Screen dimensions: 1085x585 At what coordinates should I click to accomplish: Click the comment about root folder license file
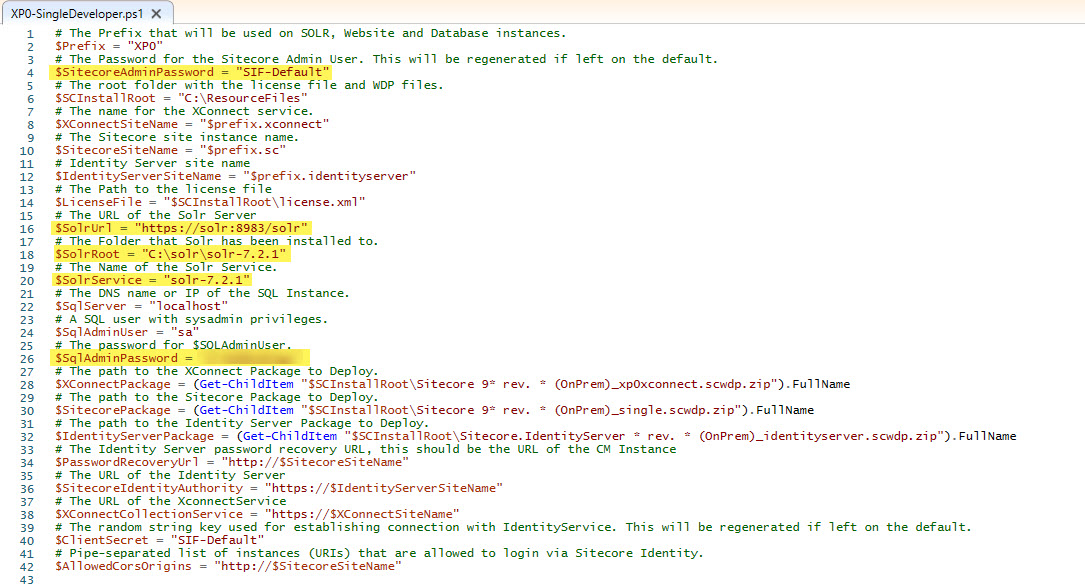(250, 85)
